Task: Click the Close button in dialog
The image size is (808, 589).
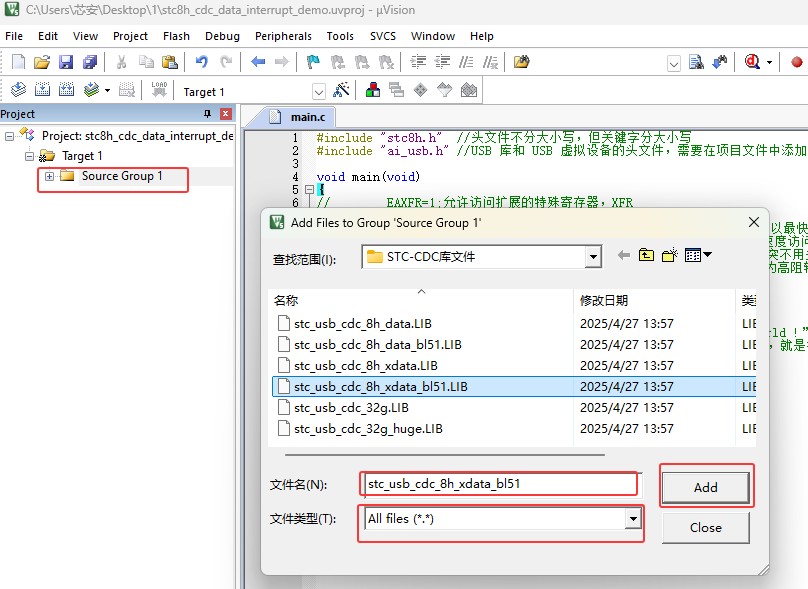Action: point(705,528)
